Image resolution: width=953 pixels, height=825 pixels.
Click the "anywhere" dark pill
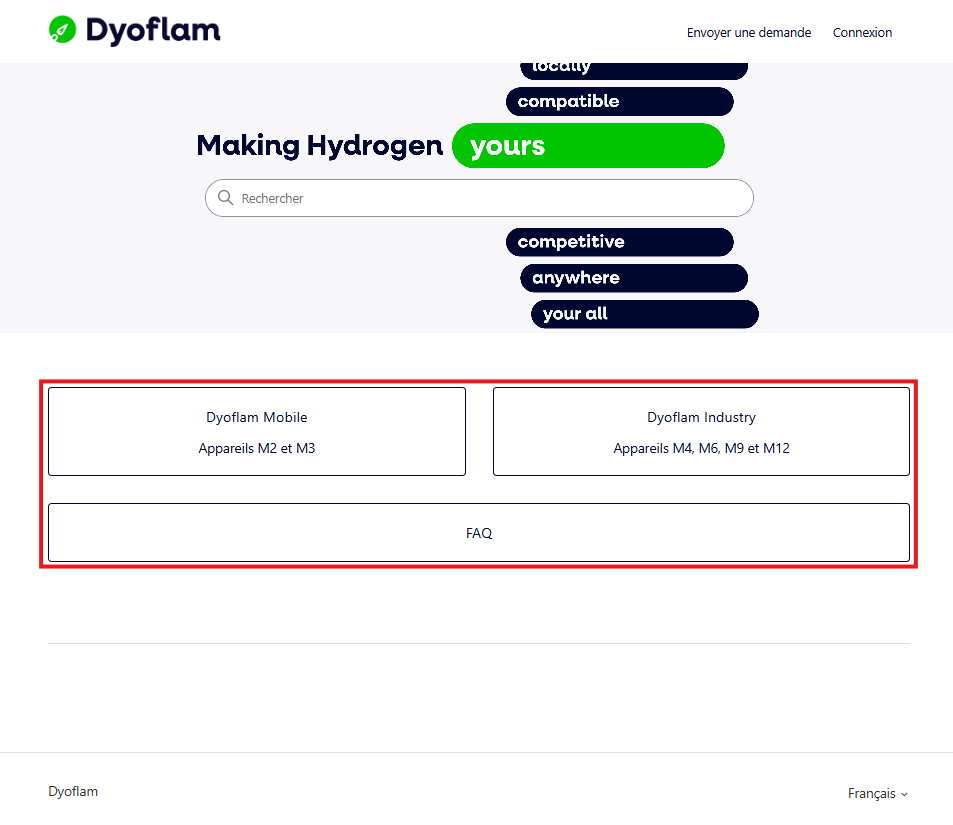(x=634, y=278)
